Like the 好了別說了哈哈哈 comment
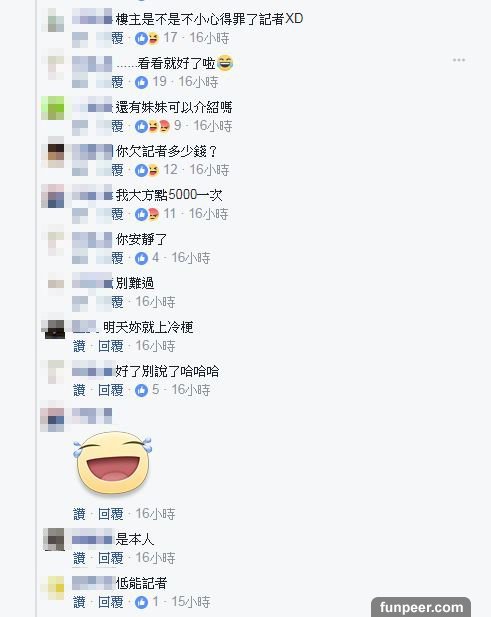 click(79, 390)
